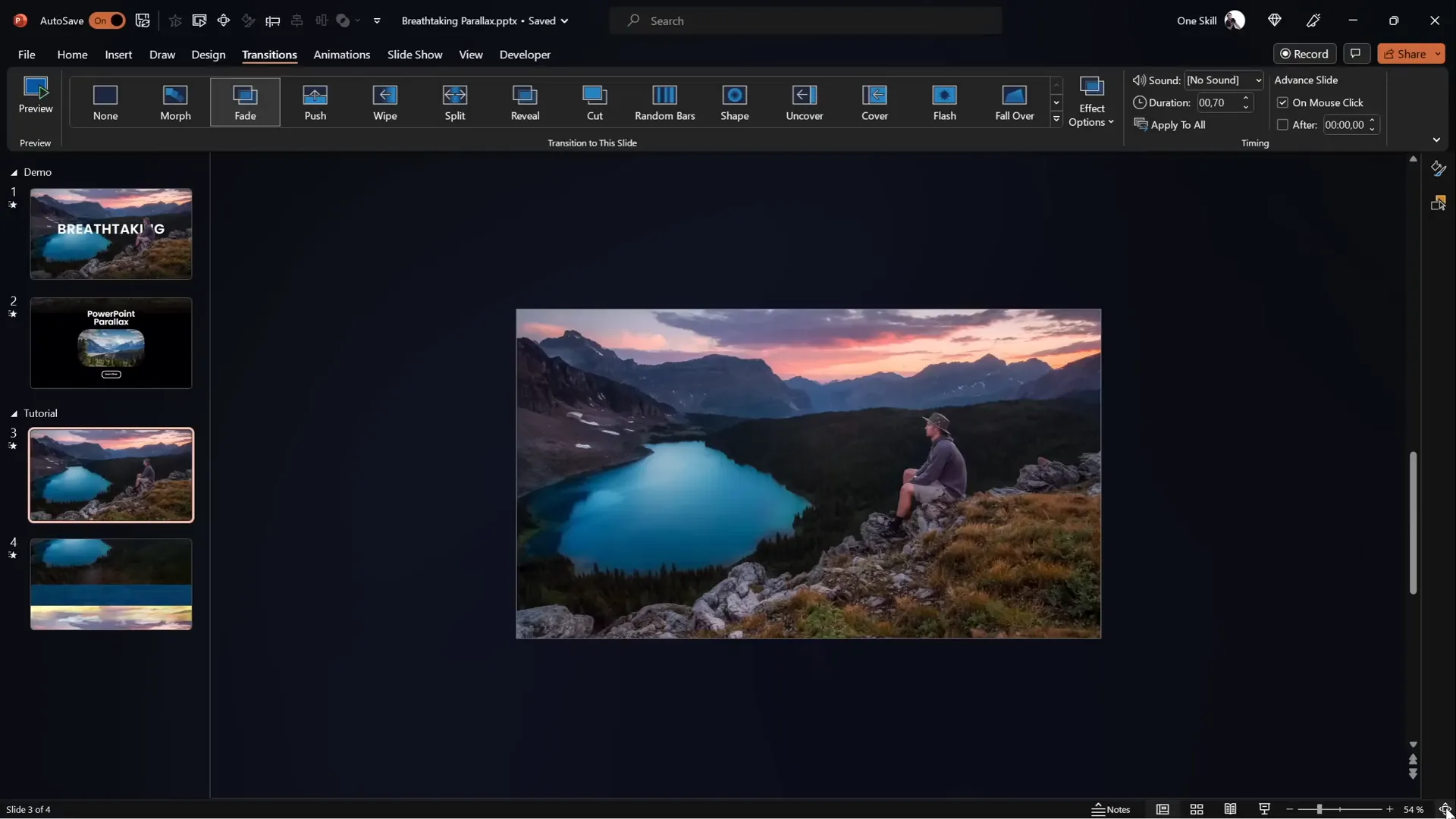Click Apply To All

tap(1178, 124)
